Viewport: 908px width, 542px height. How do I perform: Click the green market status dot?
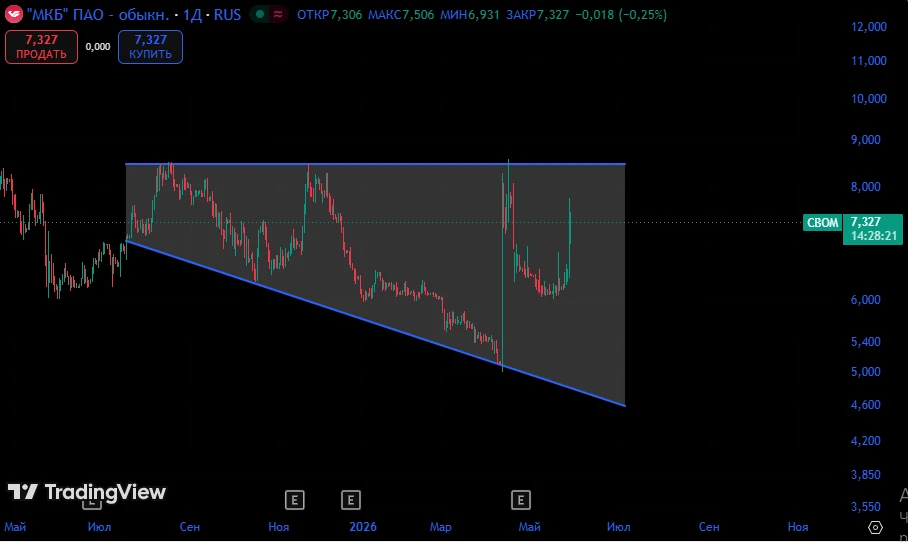[261, 14]
